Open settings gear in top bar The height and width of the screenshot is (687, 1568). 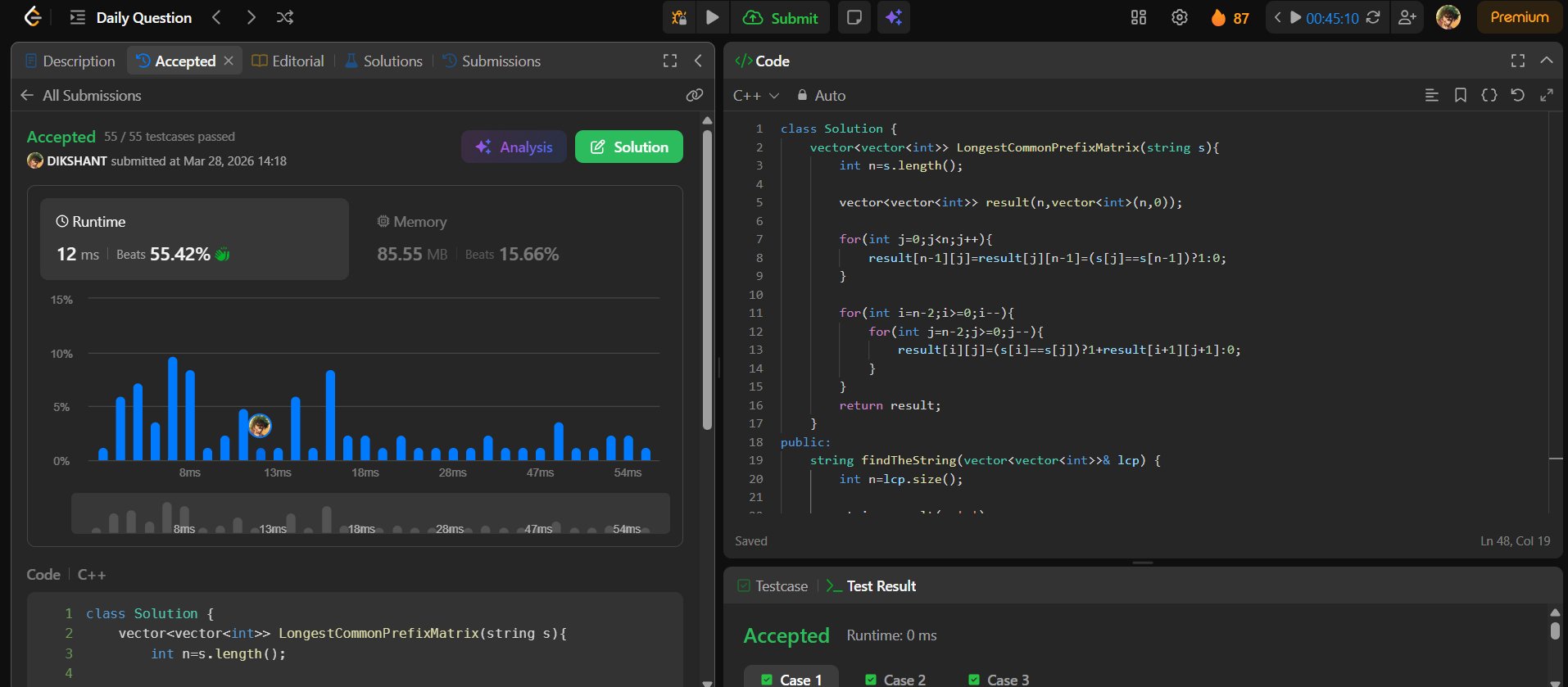pos(1179,17)
